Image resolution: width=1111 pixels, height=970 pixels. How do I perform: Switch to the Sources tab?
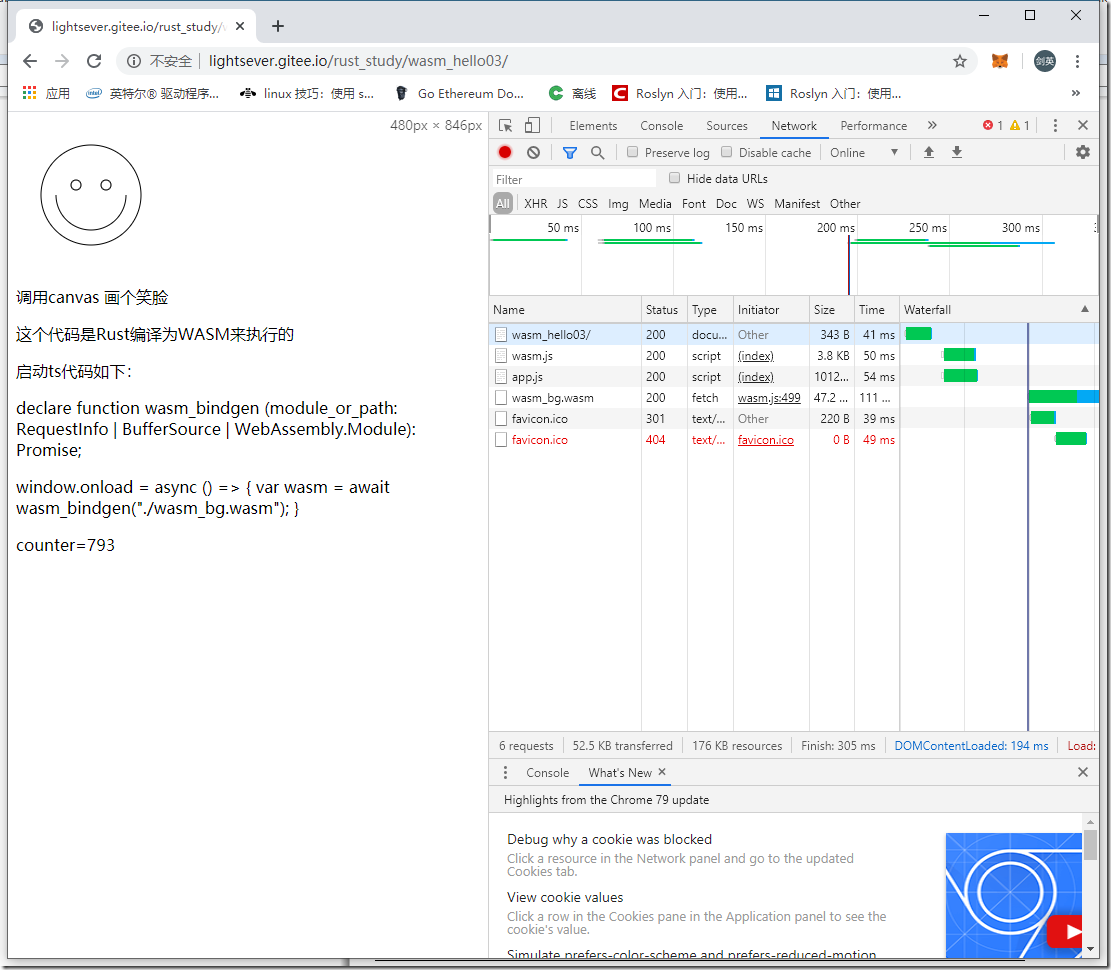727,125
